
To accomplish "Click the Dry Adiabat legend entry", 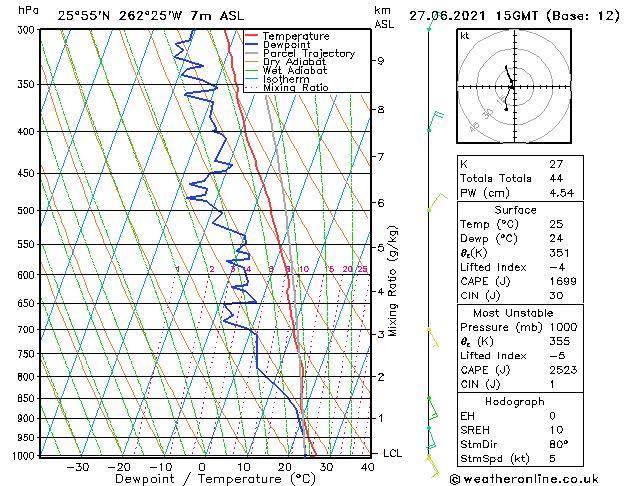I will (x=286, y=62).
